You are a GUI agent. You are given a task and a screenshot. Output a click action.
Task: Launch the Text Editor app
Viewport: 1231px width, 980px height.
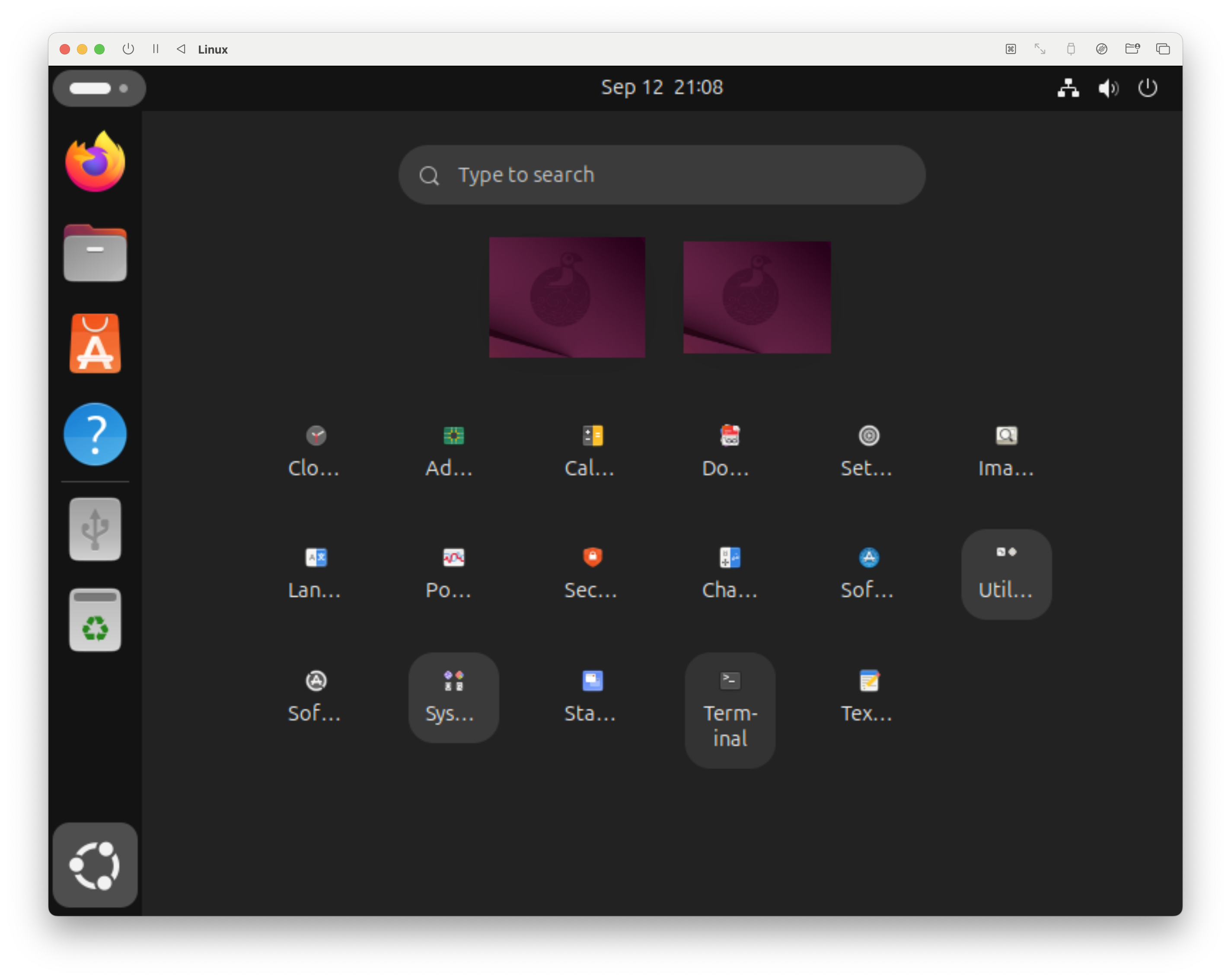pyautogui.click(x=868, y=695)
